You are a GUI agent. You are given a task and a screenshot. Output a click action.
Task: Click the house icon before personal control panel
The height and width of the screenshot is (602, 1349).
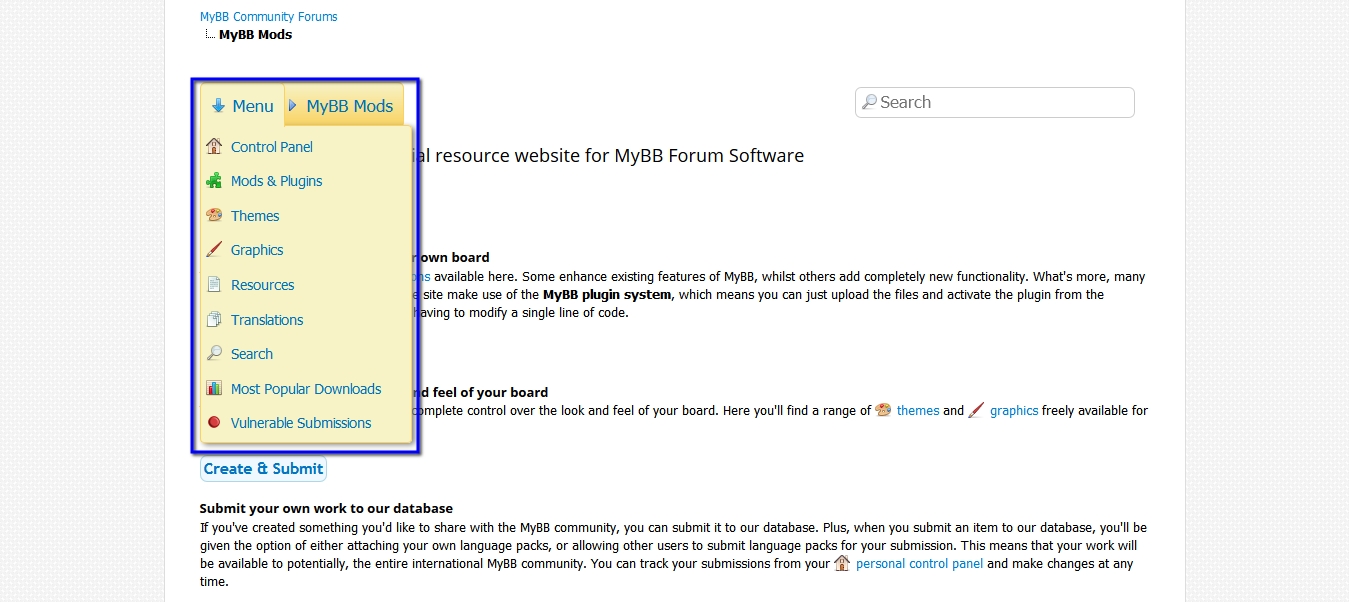842,563
